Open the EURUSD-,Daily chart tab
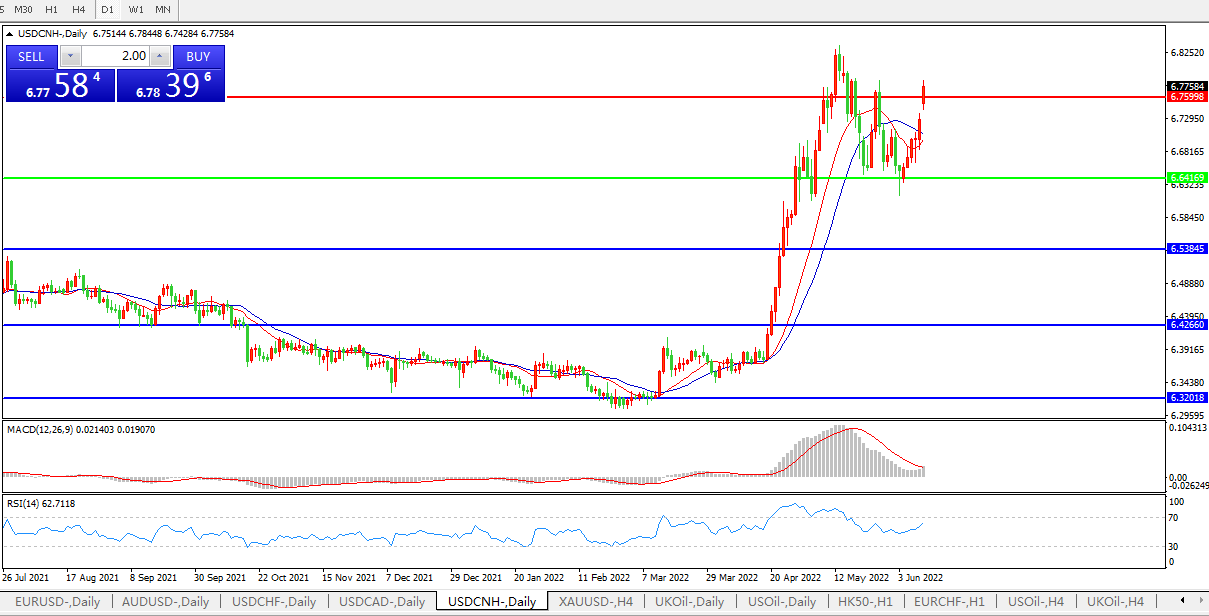The width and height of the screenshot is (1209, 616). [x=57, y=602]
